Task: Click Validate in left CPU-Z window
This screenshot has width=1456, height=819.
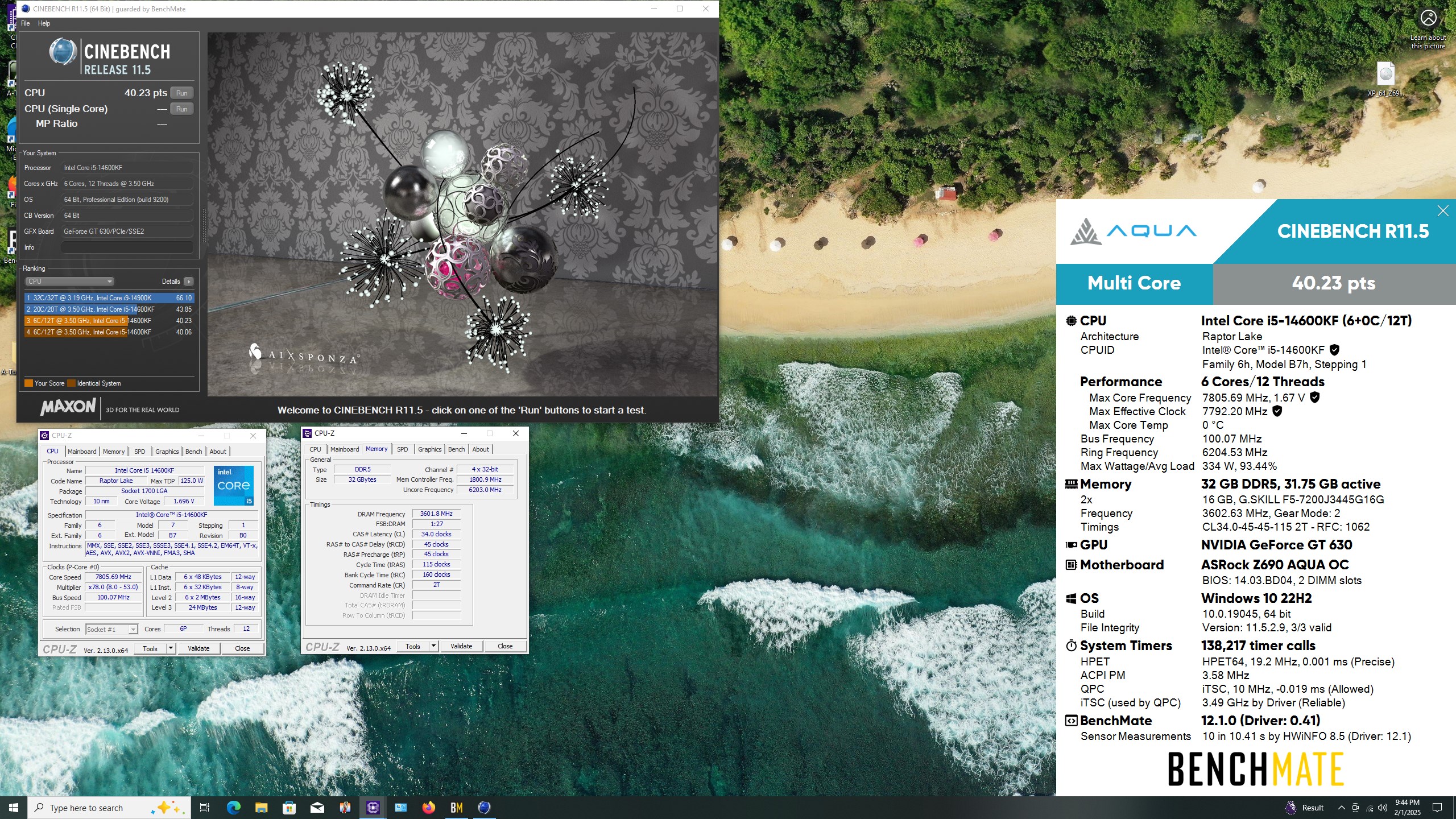Action: coord(198,648)
